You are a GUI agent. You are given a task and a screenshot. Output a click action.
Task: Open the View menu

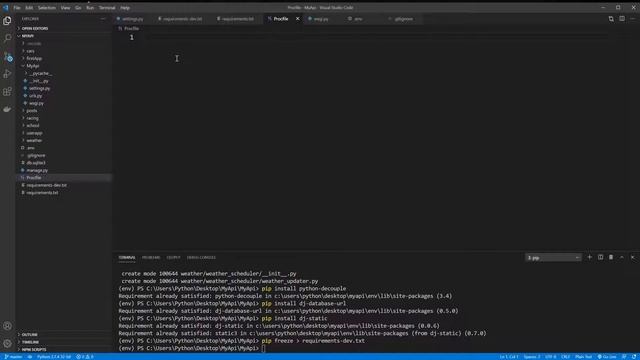(65, 8)
